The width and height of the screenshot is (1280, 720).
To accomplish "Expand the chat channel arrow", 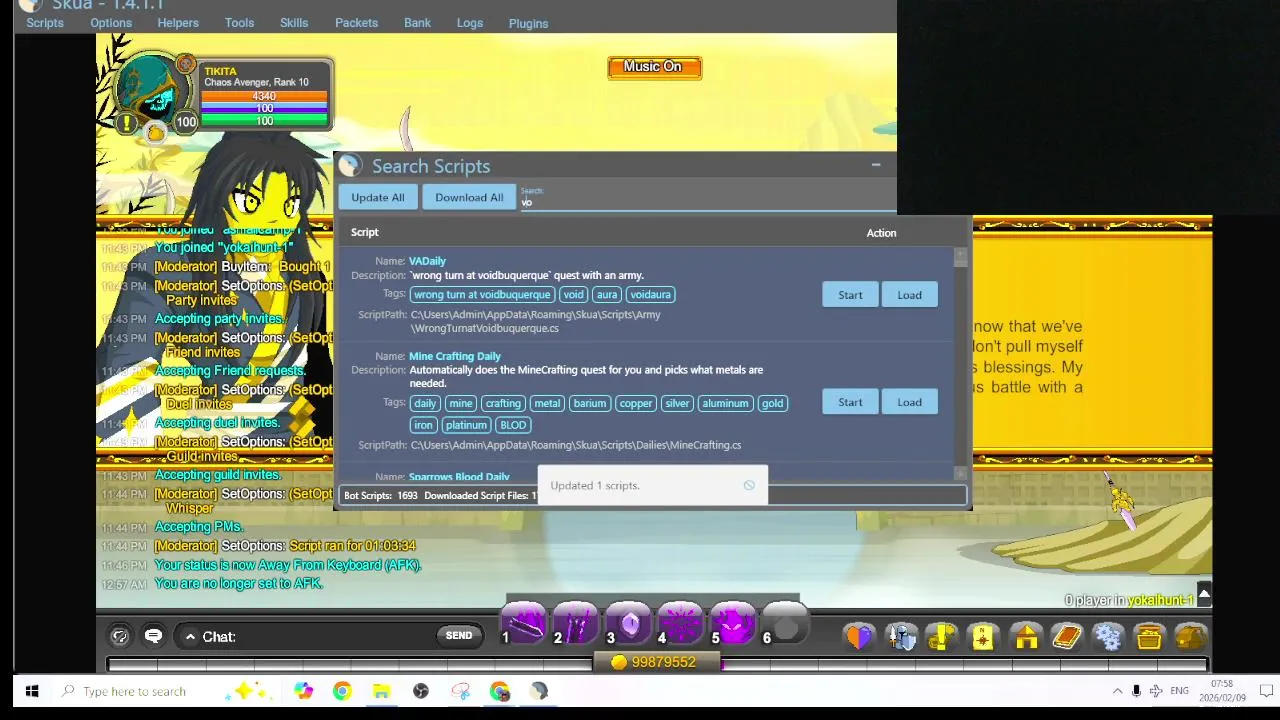I will tap(190, 636).
